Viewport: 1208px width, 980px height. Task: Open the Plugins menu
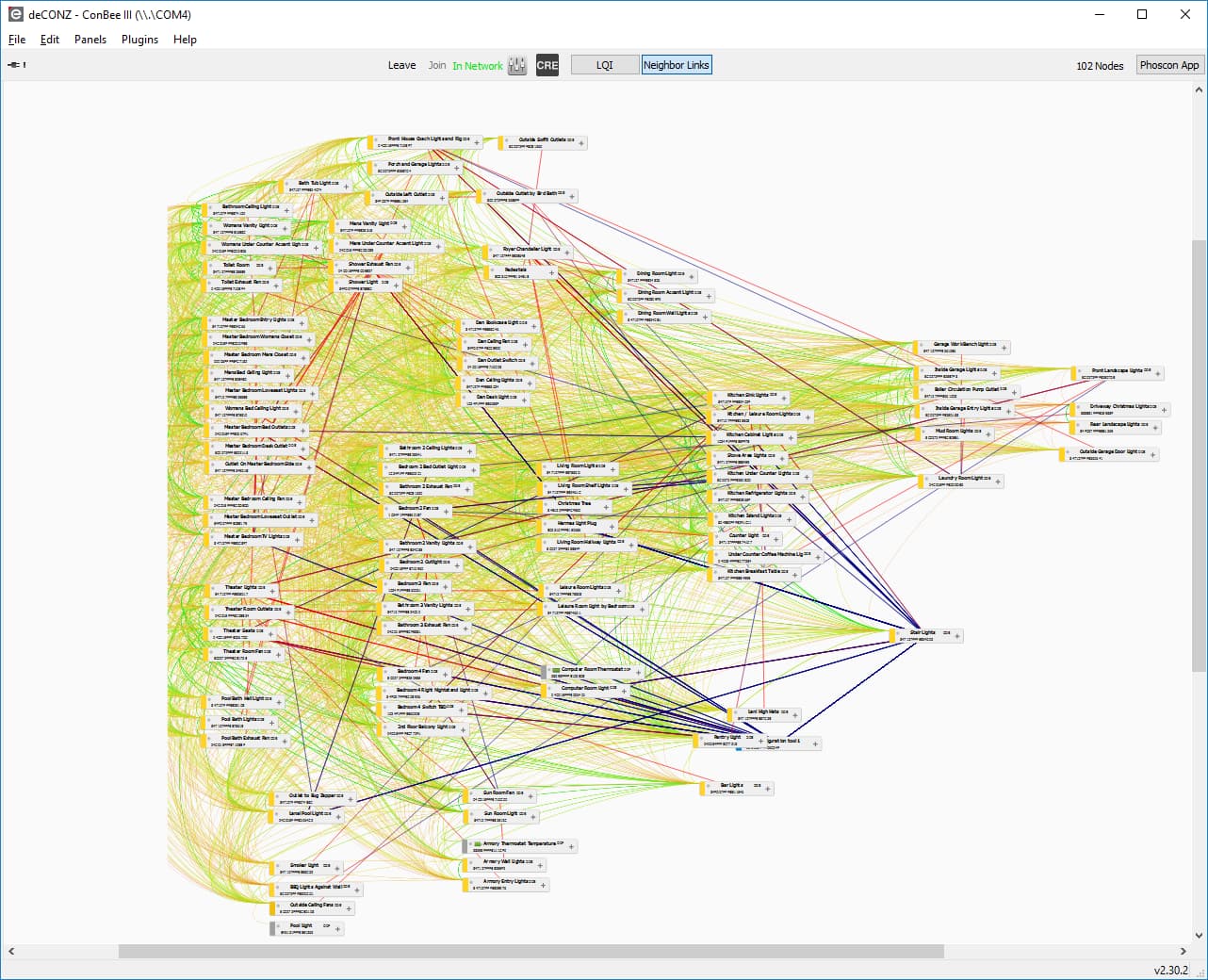coord(139,40)
